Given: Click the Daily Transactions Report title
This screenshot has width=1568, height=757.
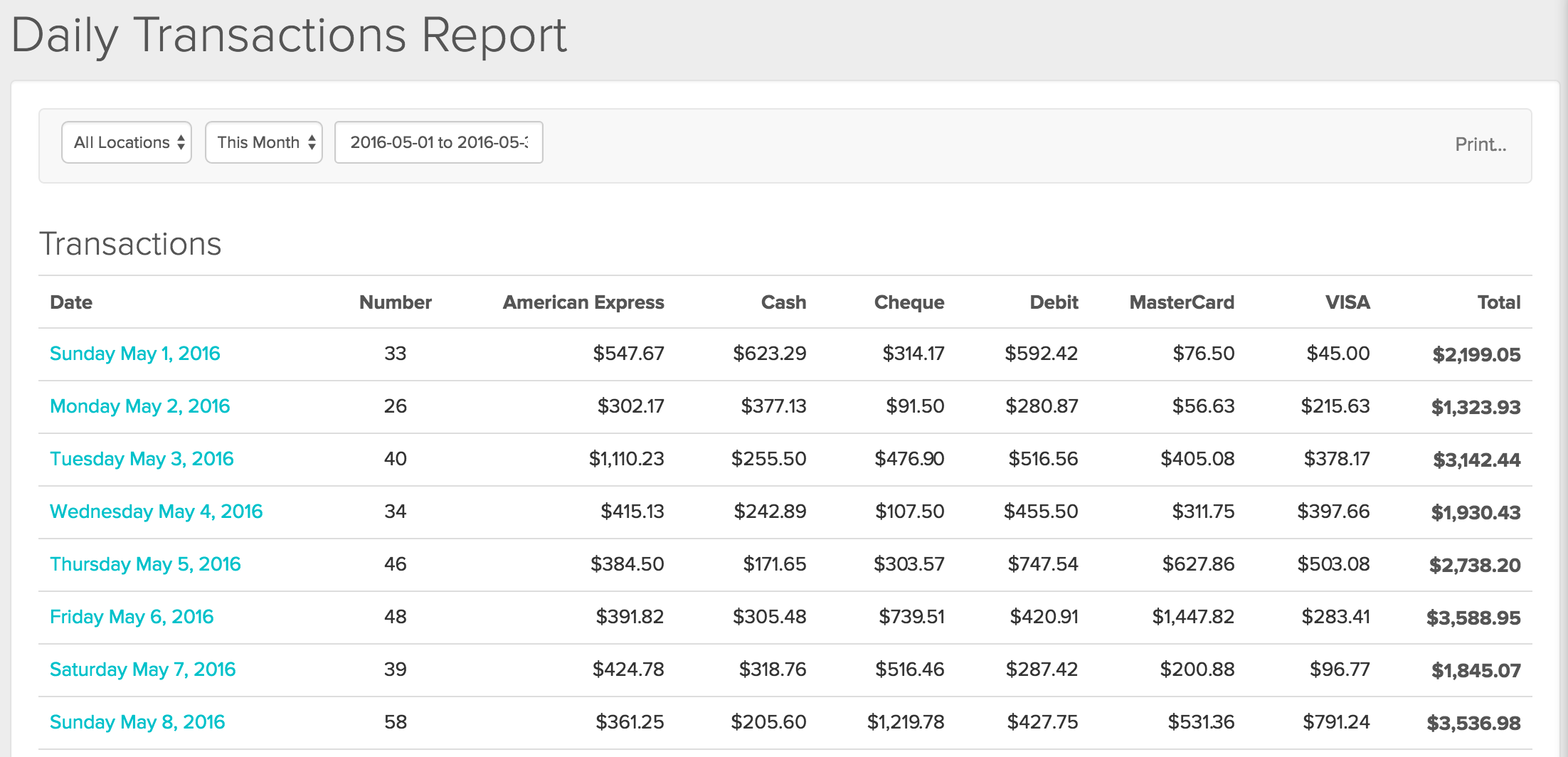Looking at the screenshot, I should (x=289, y=35).
